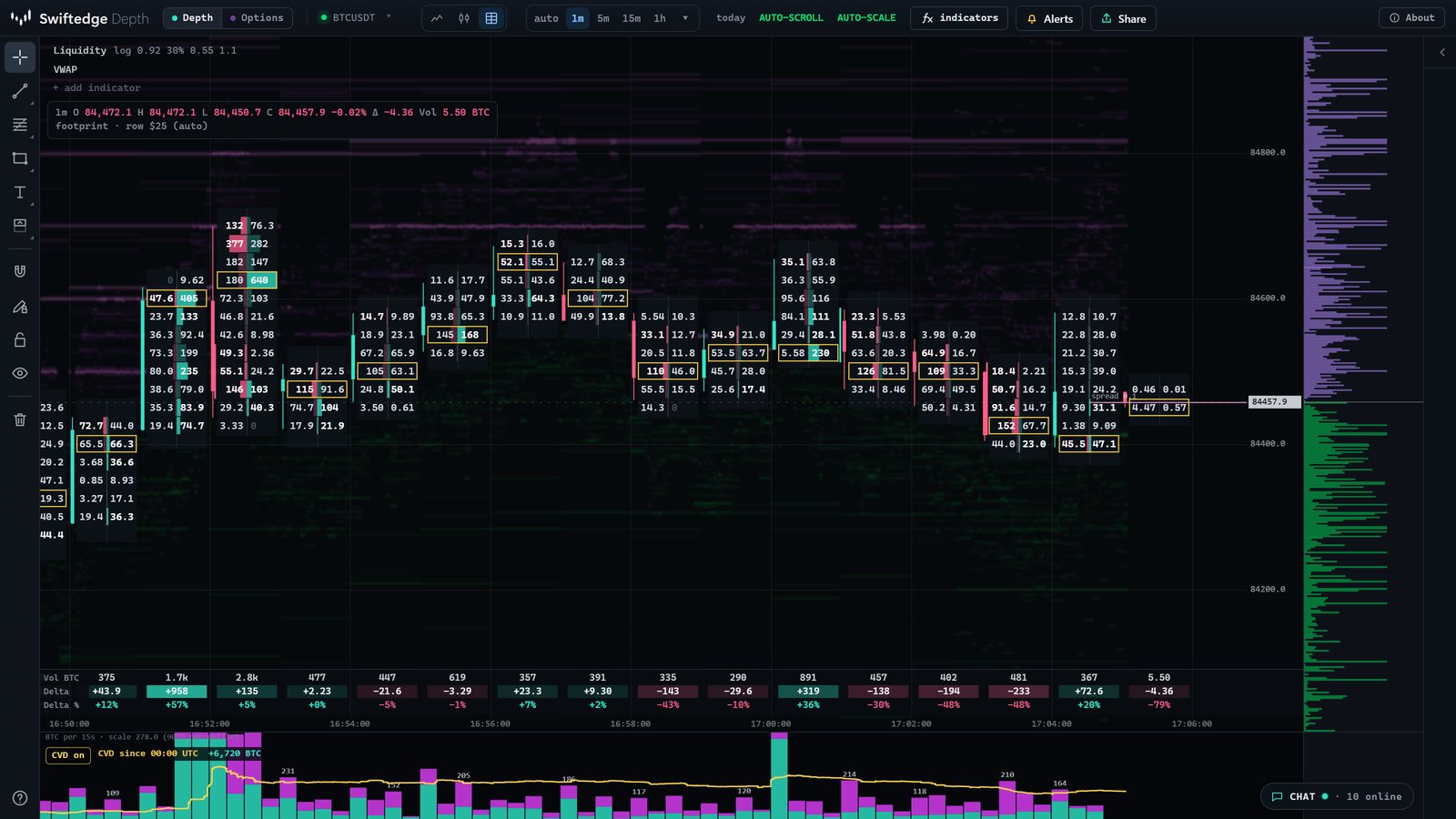The width and height of the screenshot is (1456, 819).
Task: Open the indicators menu
Action: 959,18
